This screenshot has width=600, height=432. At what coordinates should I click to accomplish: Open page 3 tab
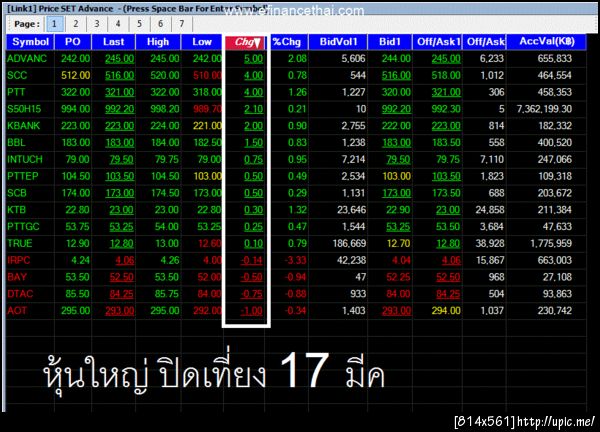pos(97,24)
